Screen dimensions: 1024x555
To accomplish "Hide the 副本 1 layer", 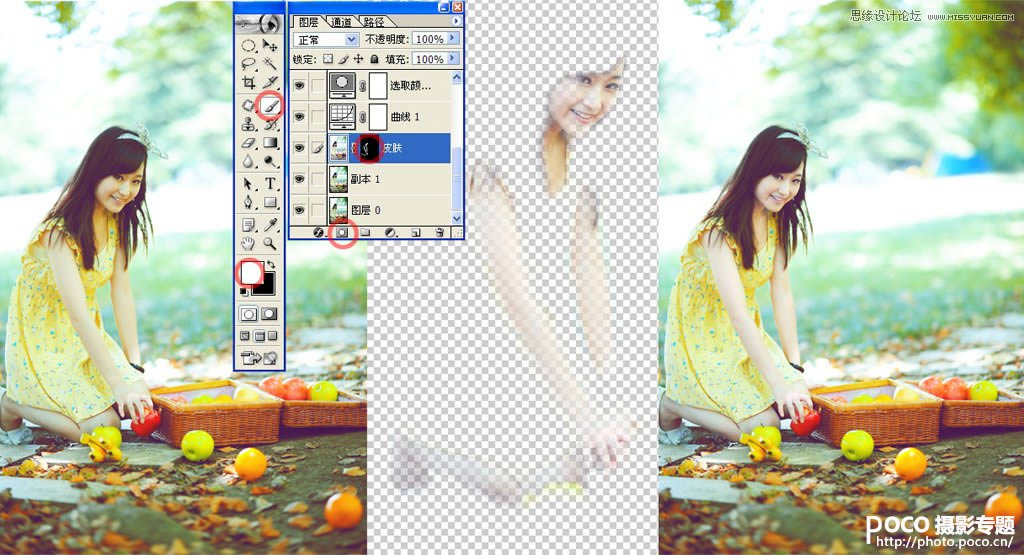I will tap(300, 179).
